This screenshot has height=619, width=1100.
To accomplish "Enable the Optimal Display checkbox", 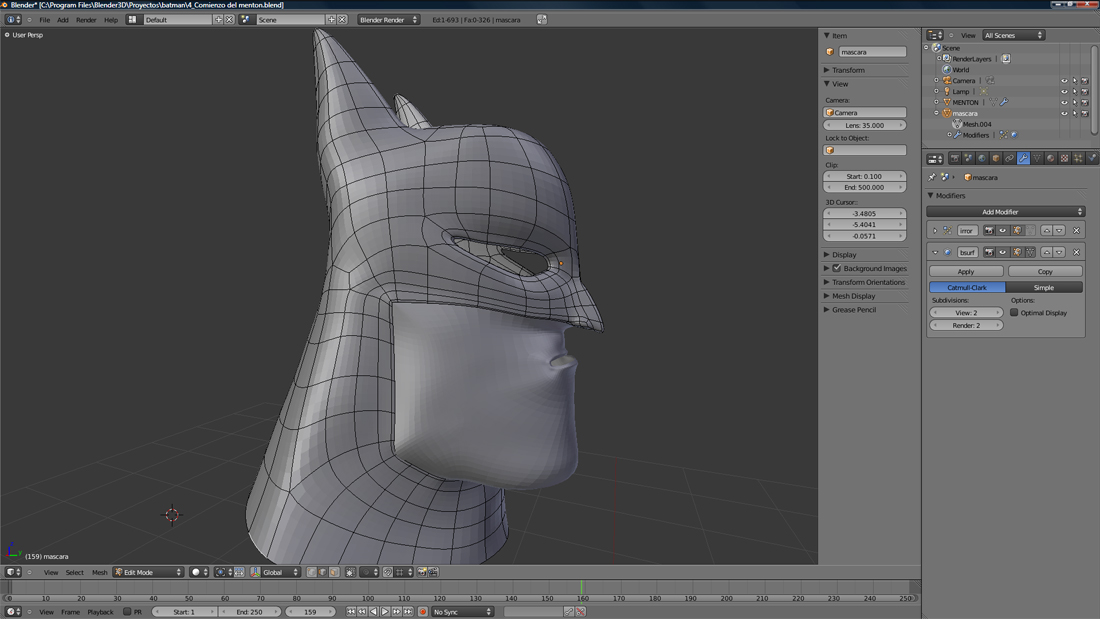I will [x=1014, y=313].
